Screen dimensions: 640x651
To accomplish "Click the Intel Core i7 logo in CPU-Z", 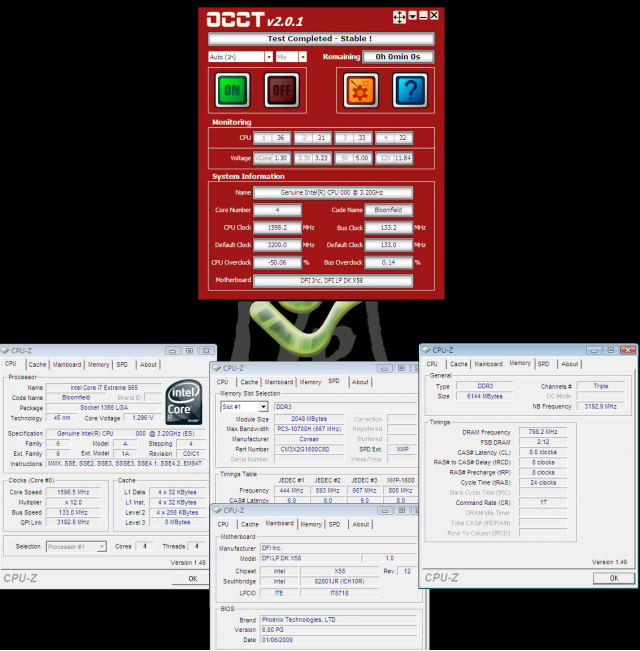I will (184, 402).
